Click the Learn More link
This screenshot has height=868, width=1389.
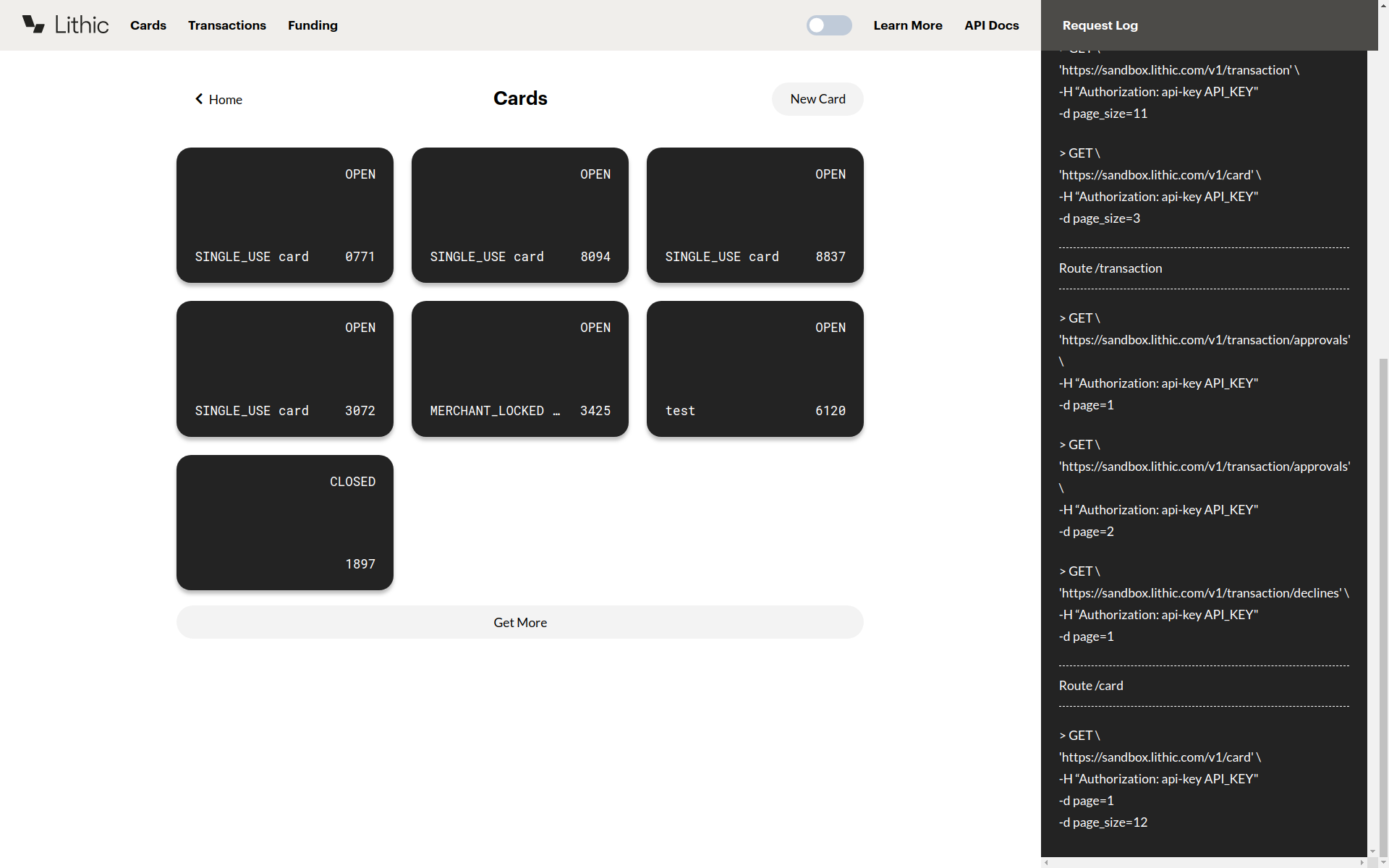(908, 25)
